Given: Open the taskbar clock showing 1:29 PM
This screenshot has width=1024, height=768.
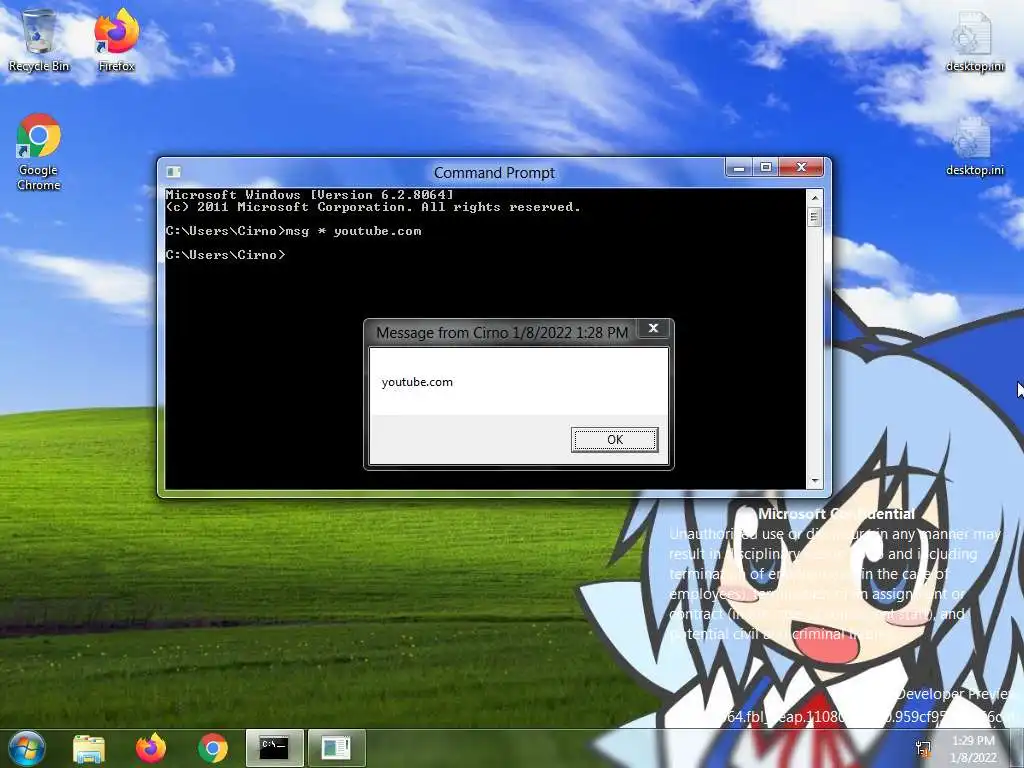Looking at the screenshot, I should click(973, 749).
